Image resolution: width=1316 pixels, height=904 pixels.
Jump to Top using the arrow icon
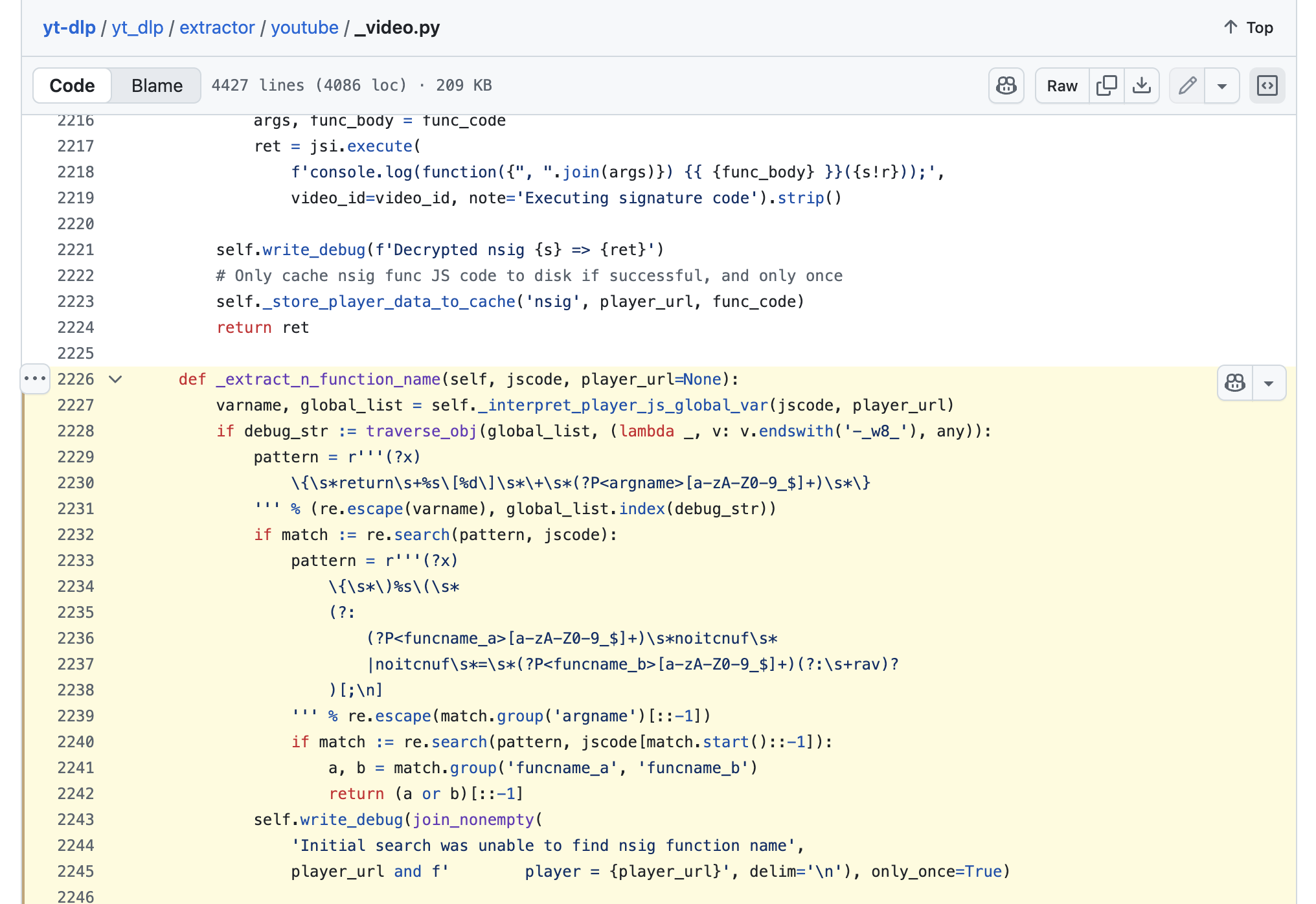(x=1231, y=27)
